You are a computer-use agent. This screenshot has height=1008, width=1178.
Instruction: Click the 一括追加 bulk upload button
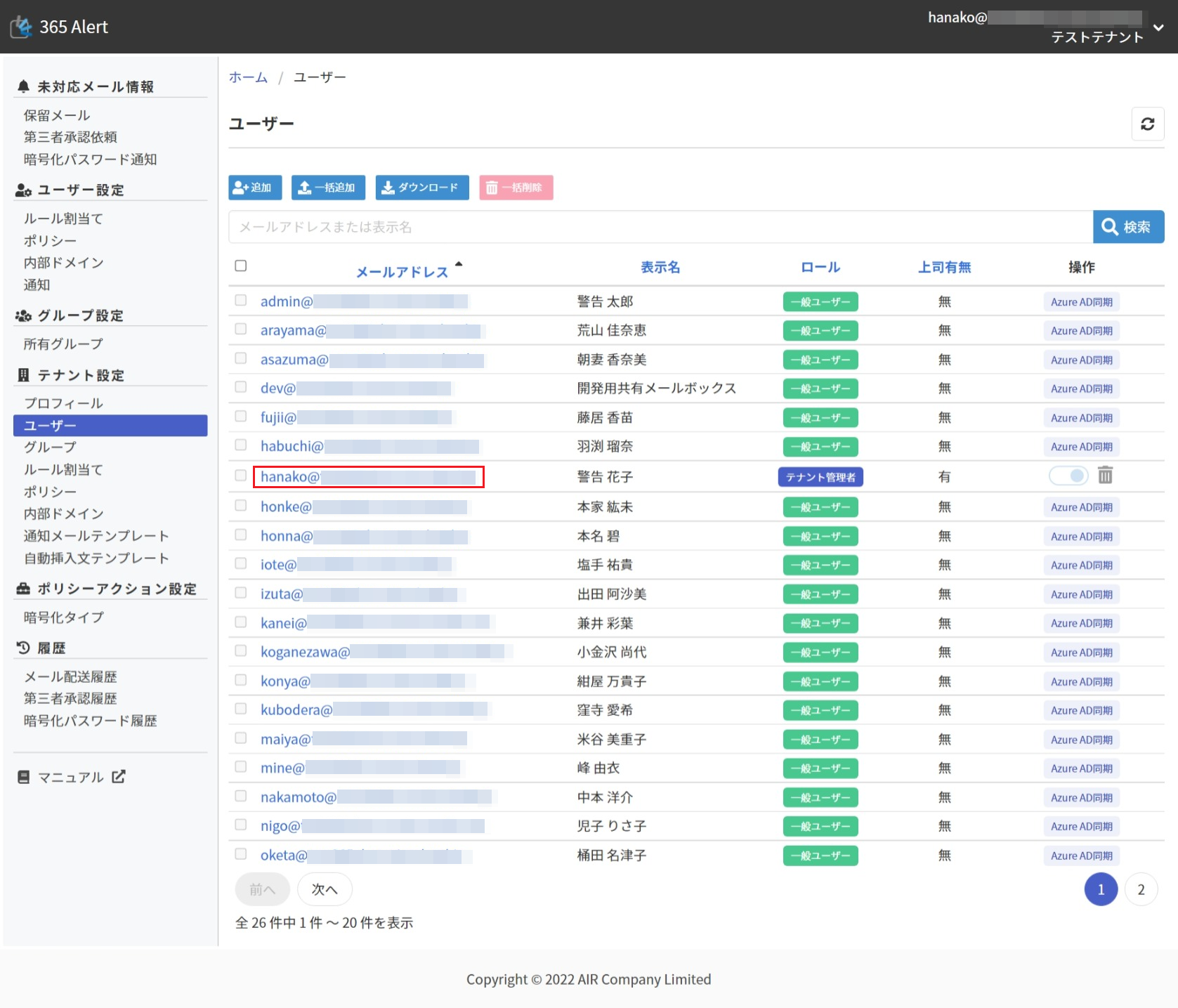(x=328, y=188)
